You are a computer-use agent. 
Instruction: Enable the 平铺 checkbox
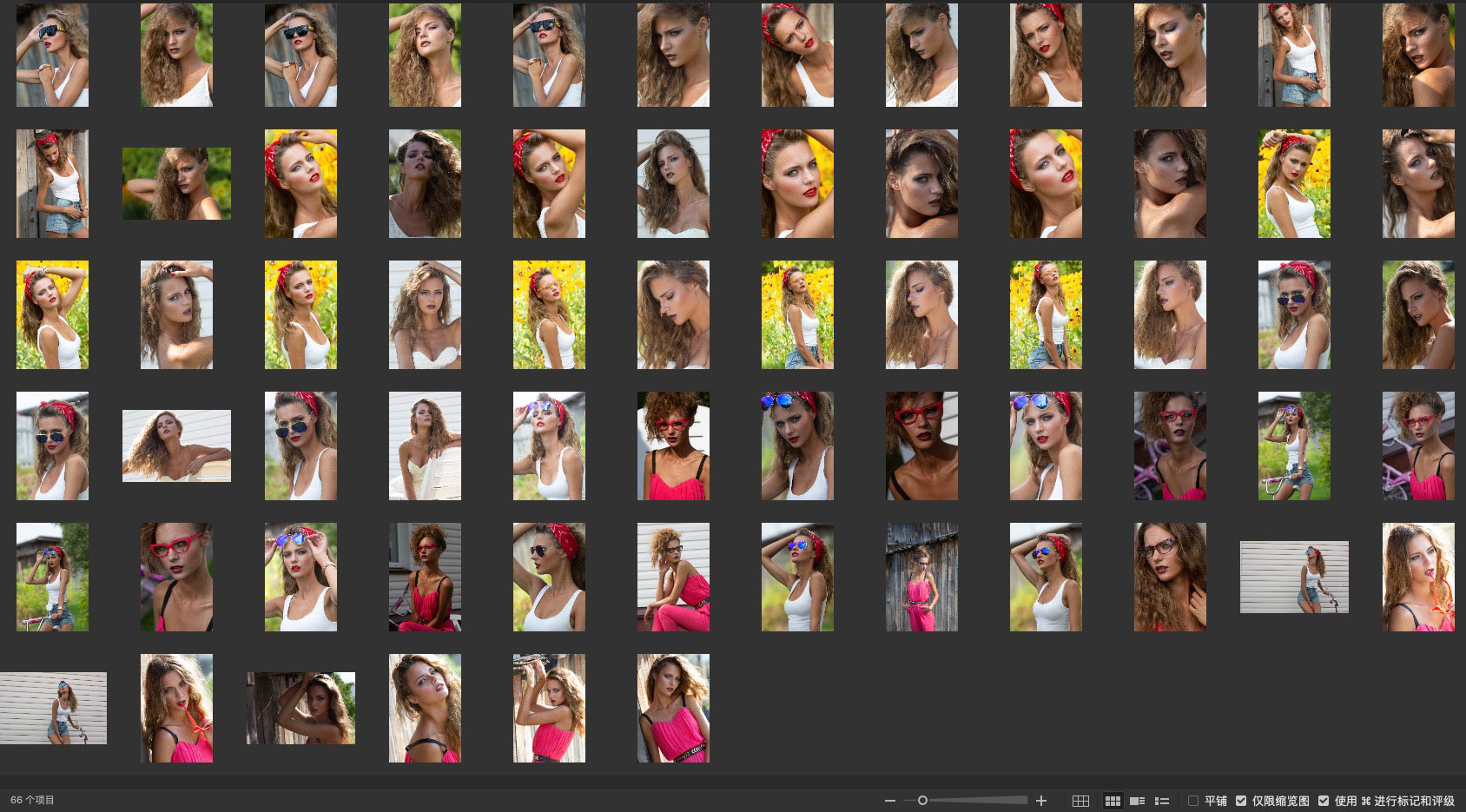tap(1193, 801)
